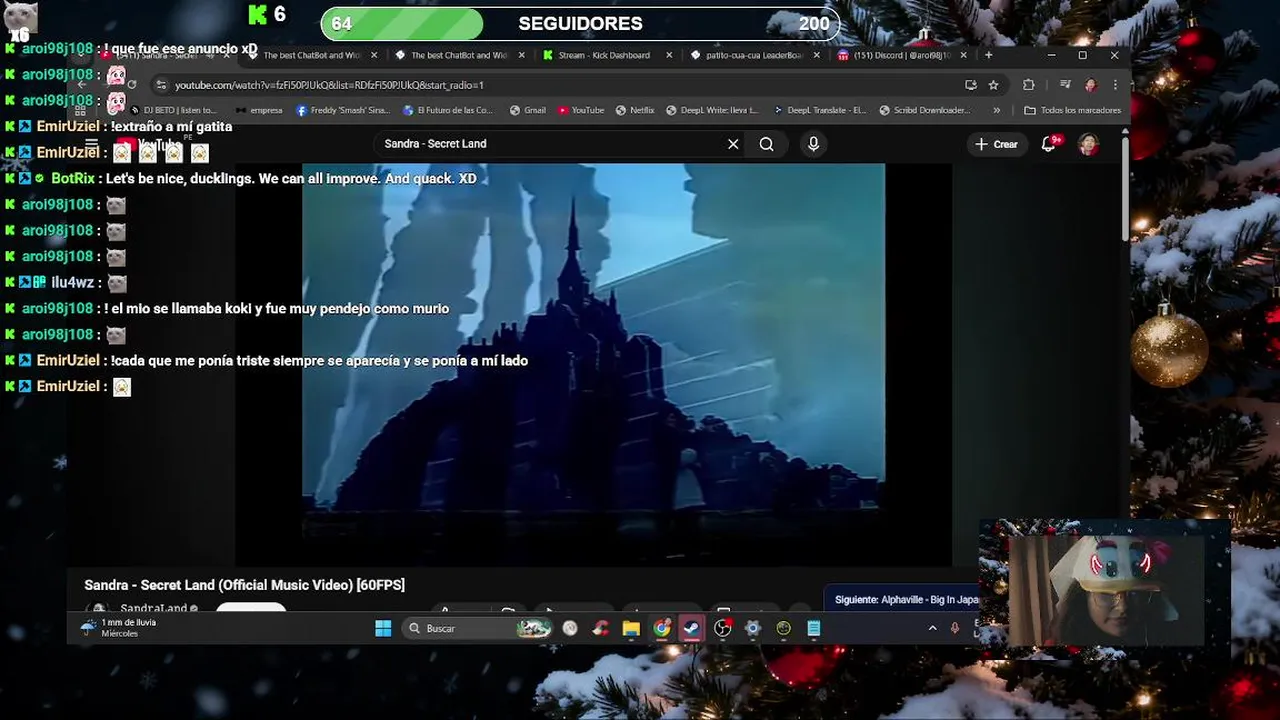This screenshot has height=720, width=1280.
Task: Start voice search with the microphone
Action: click(813, 144)
